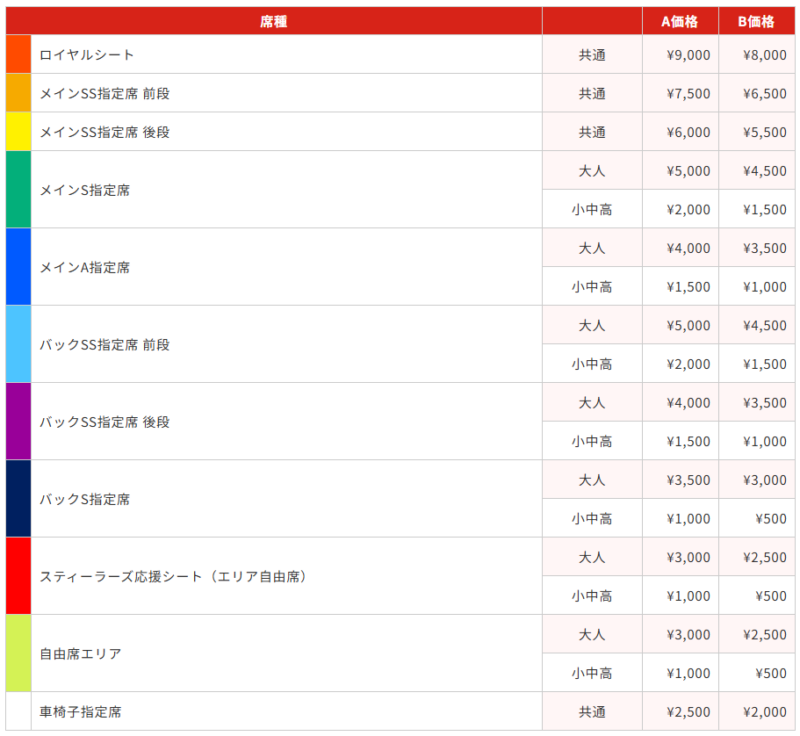Click the ¥8,000 B price for ロイヤルシート
This screenshot has height=736, width=800.
tap(765, 55)
